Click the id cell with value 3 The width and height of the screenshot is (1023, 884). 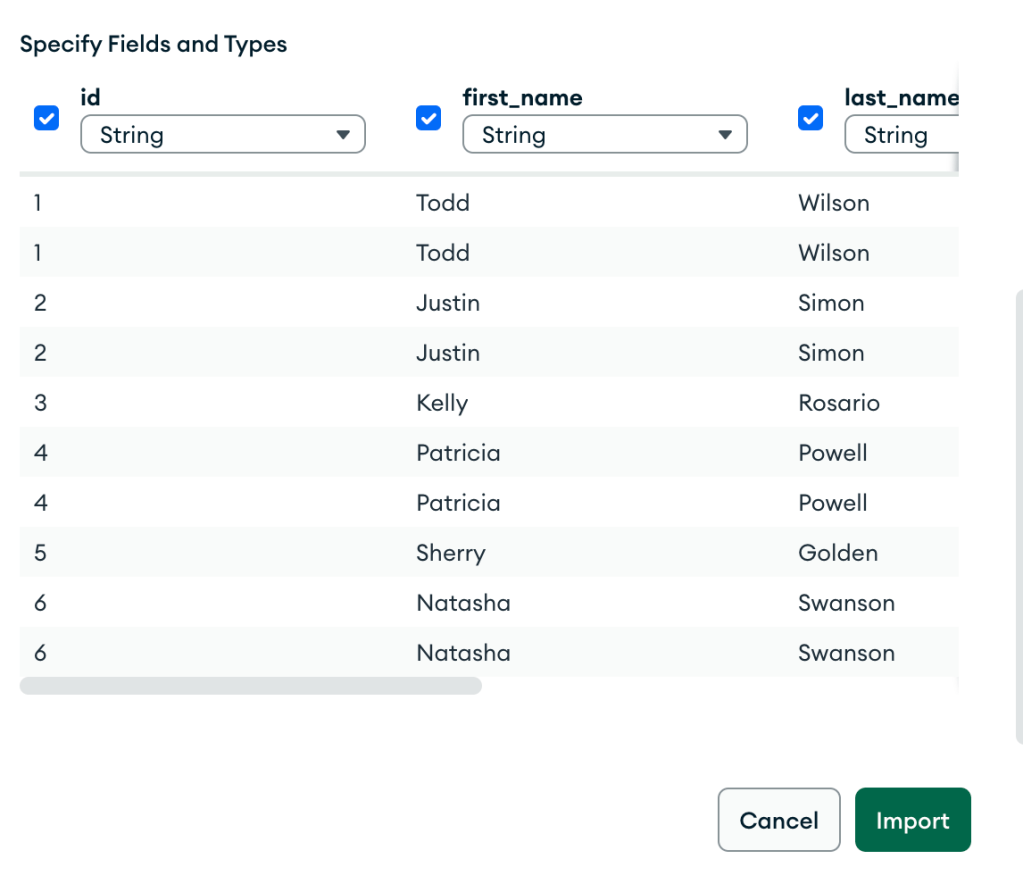click(x=40, y=403)
